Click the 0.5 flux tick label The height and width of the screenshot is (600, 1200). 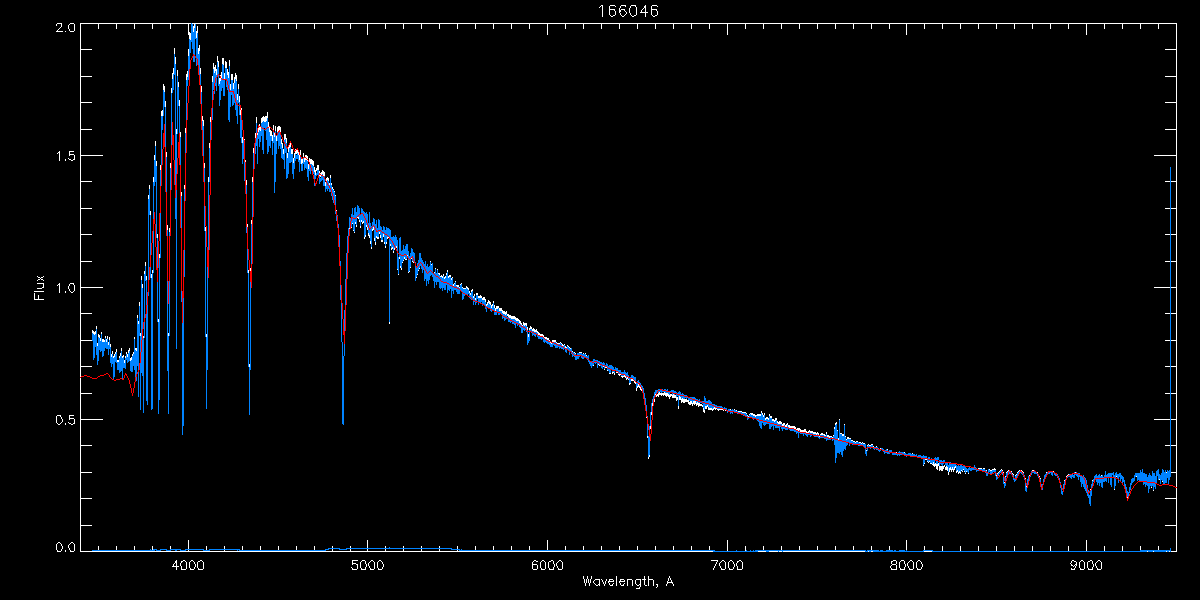tap(64, 419)
